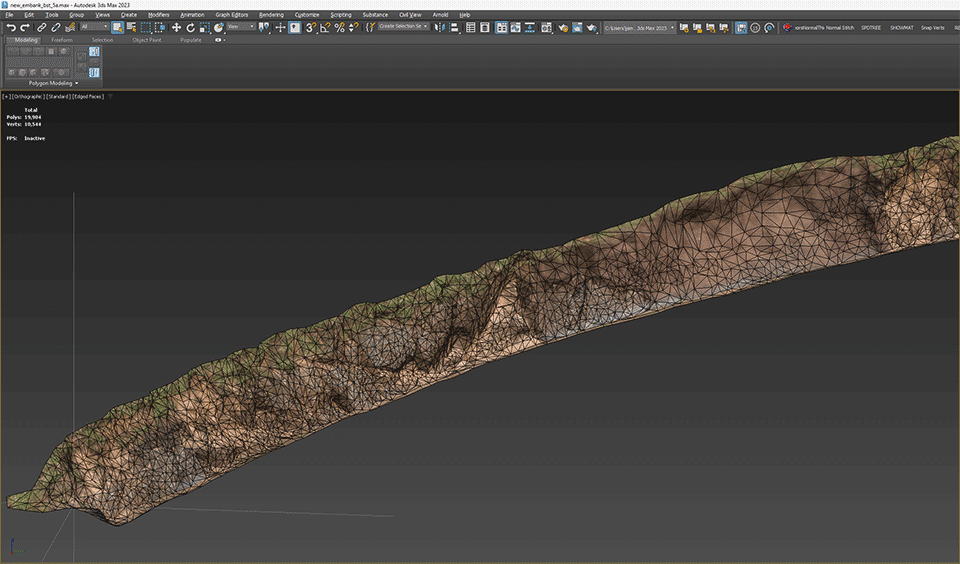Switch to the Freeform ribbon tab
Image resolution: width=960 pixels, height=564 pixels.
(62, 40)
